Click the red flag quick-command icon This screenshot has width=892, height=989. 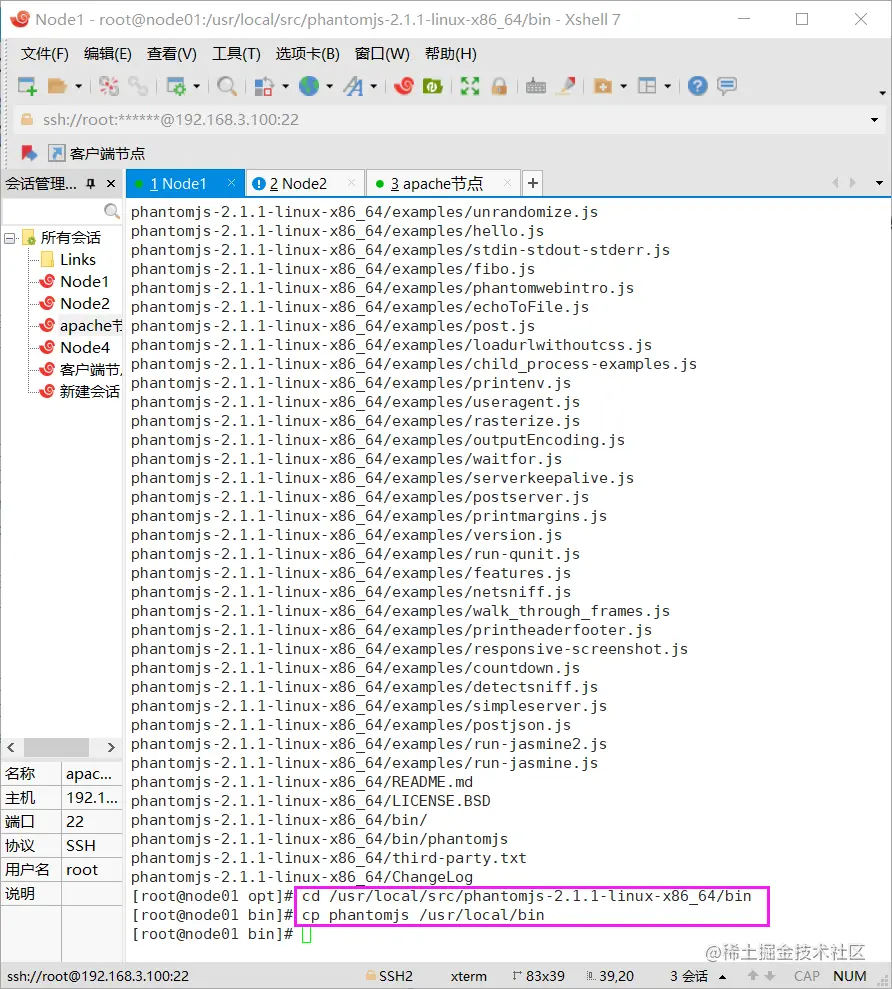pos(29,153)
